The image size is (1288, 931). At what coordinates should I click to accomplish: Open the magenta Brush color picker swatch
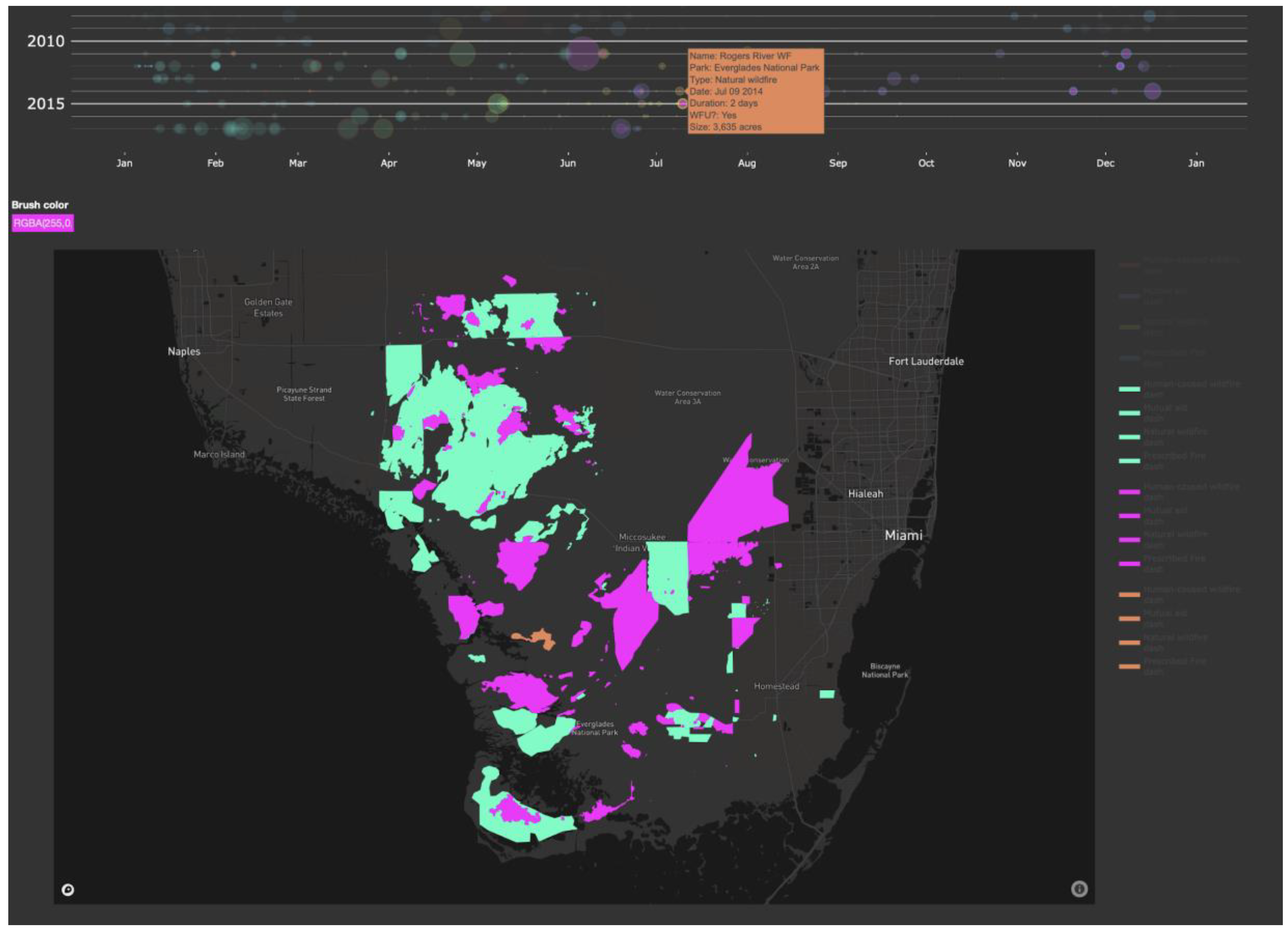click(x=43, y=223)
